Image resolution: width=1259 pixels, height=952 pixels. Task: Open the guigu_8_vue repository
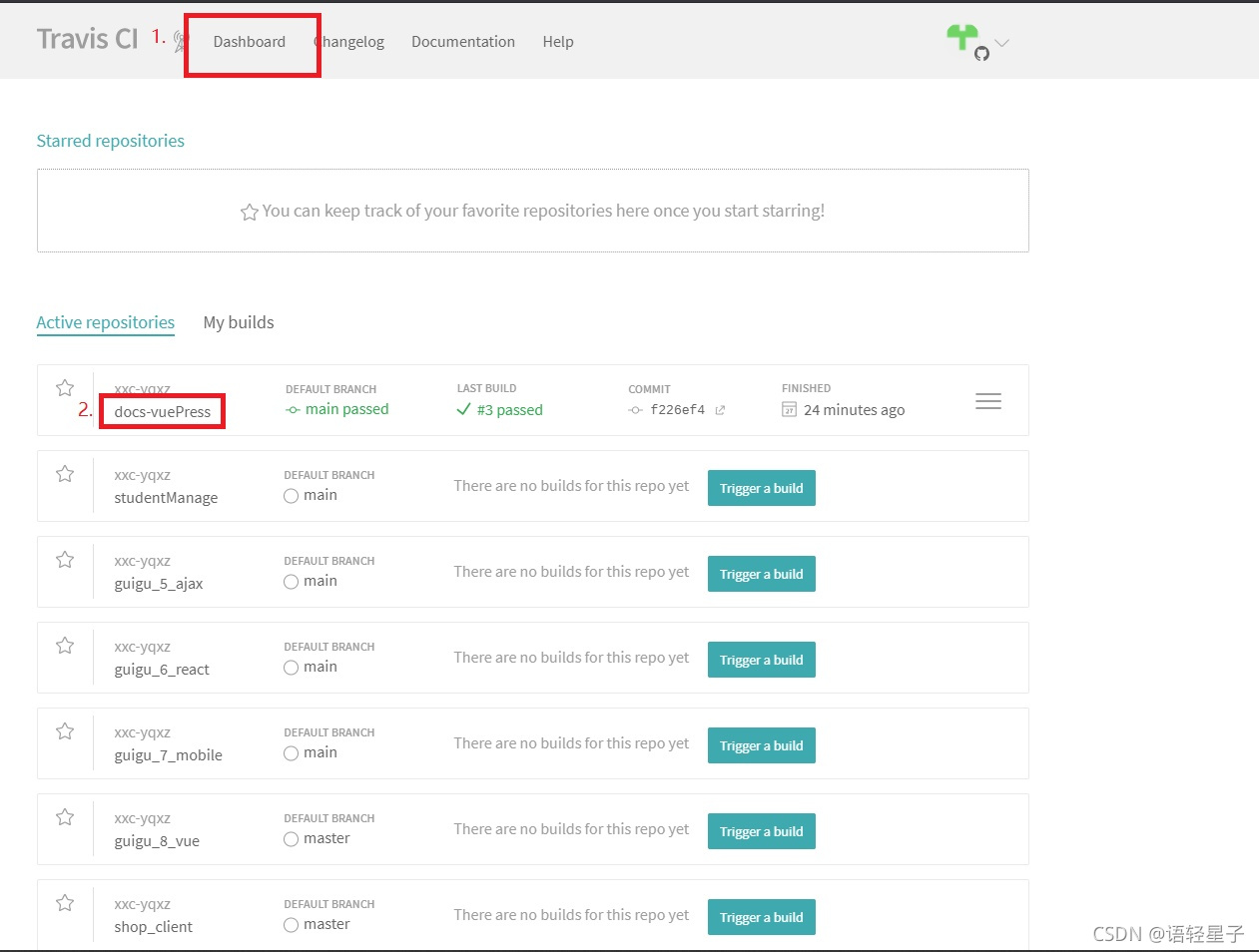(157, 841)
